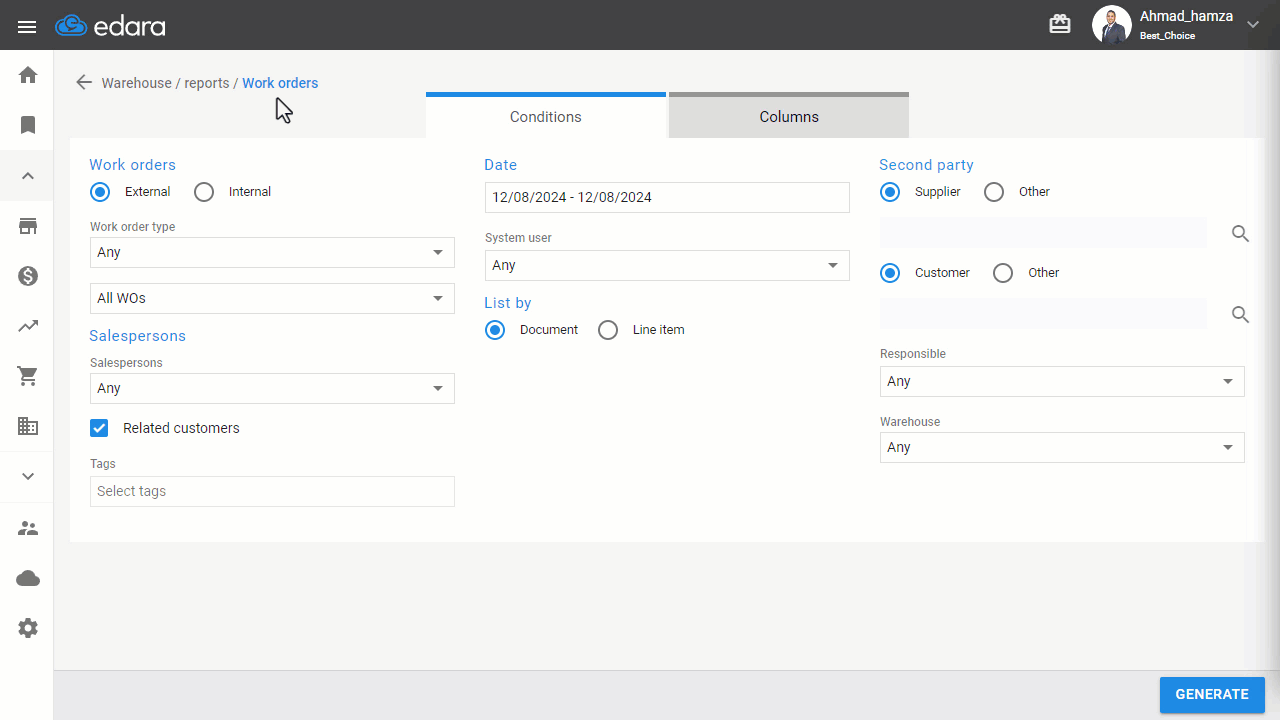The image size is (1280, 720).
Task: Select Internal work orders radio
Action: pos(204,192)
